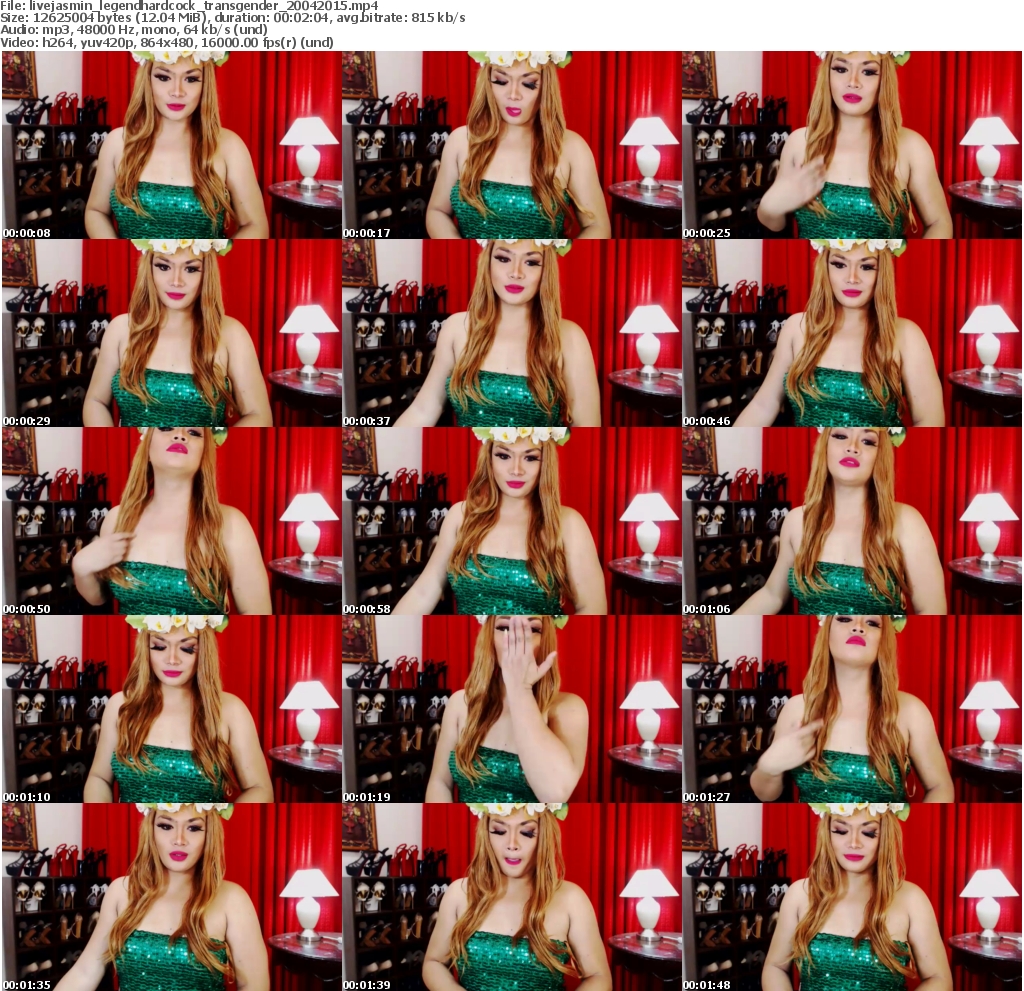This screenshot has height=991, width=1024.
Task: View the thumbnail at 00:01:27
Action: (852, 709)
